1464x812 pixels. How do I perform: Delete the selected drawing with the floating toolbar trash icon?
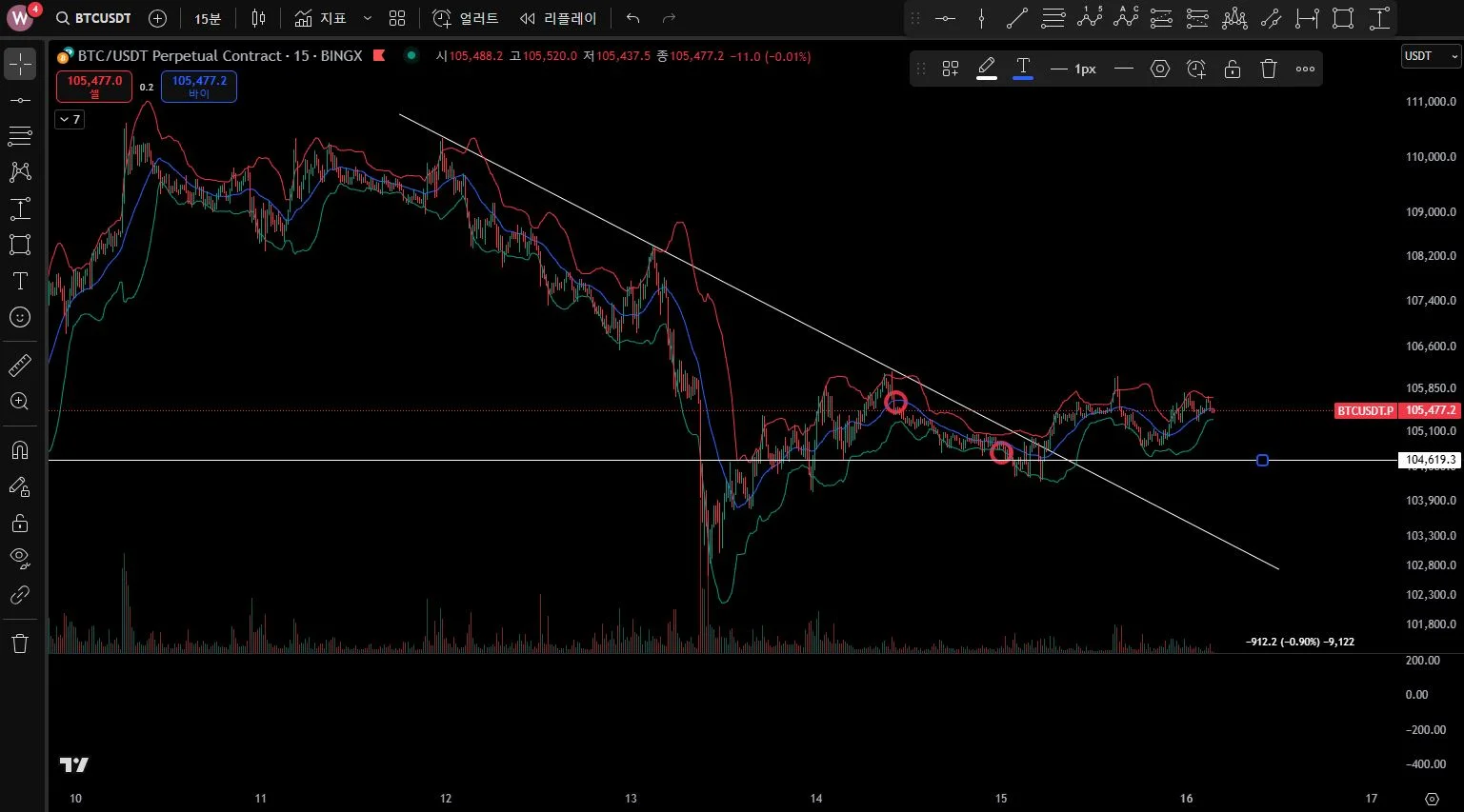1269,69
